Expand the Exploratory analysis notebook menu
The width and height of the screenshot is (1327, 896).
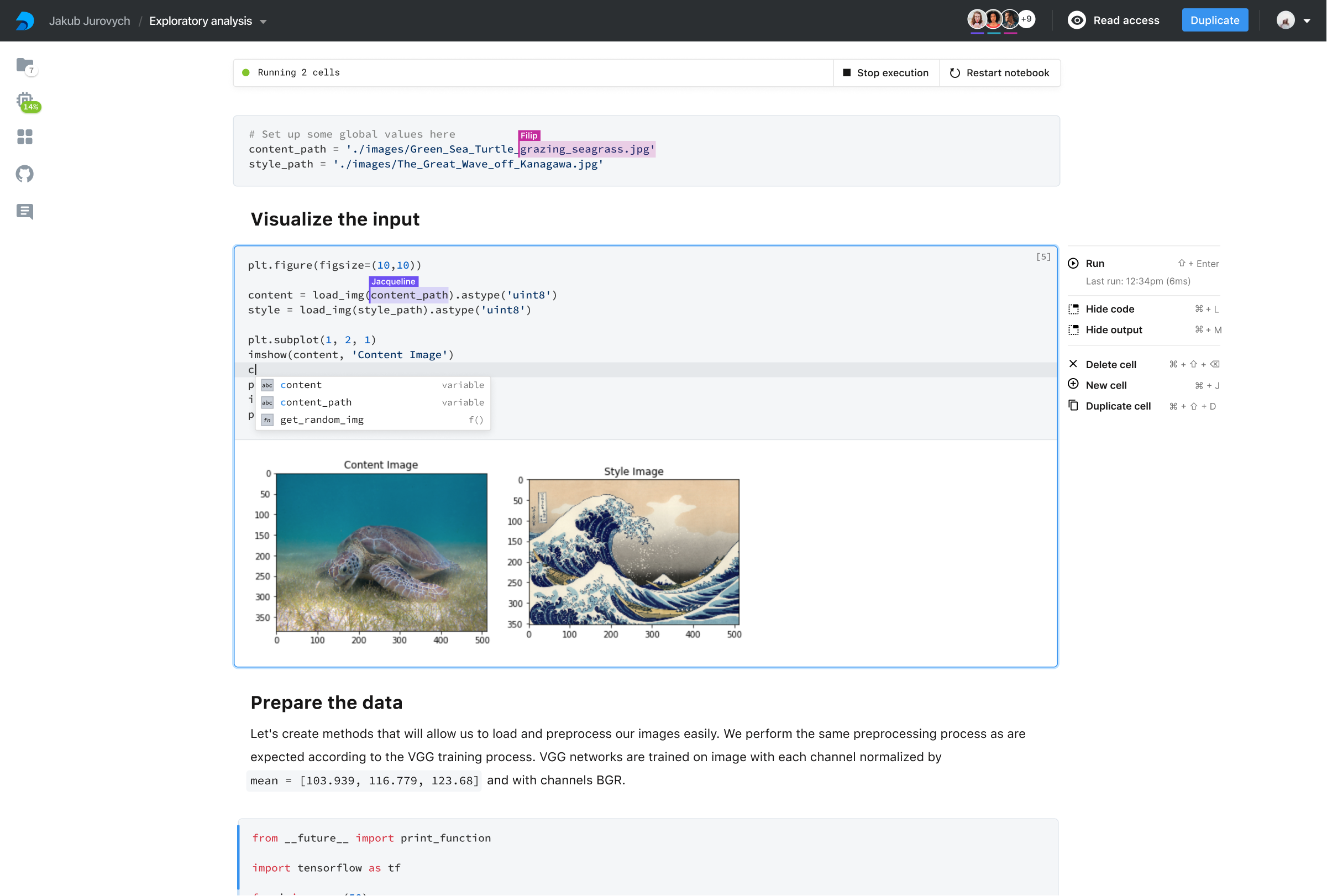pyautogui.click(x=266, y=21)
